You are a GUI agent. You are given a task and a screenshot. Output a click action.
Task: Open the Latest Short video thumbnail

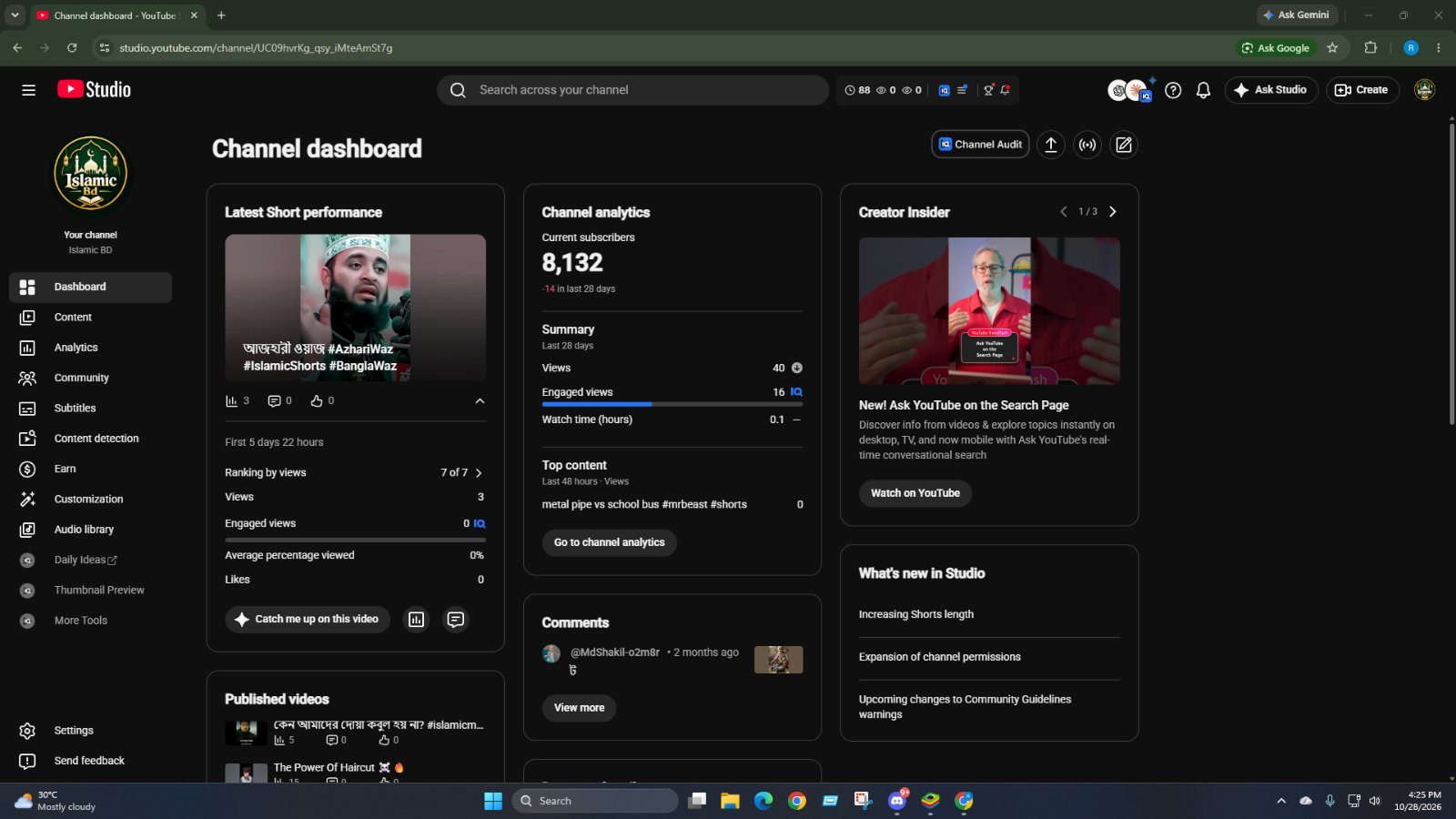[355, 308]
